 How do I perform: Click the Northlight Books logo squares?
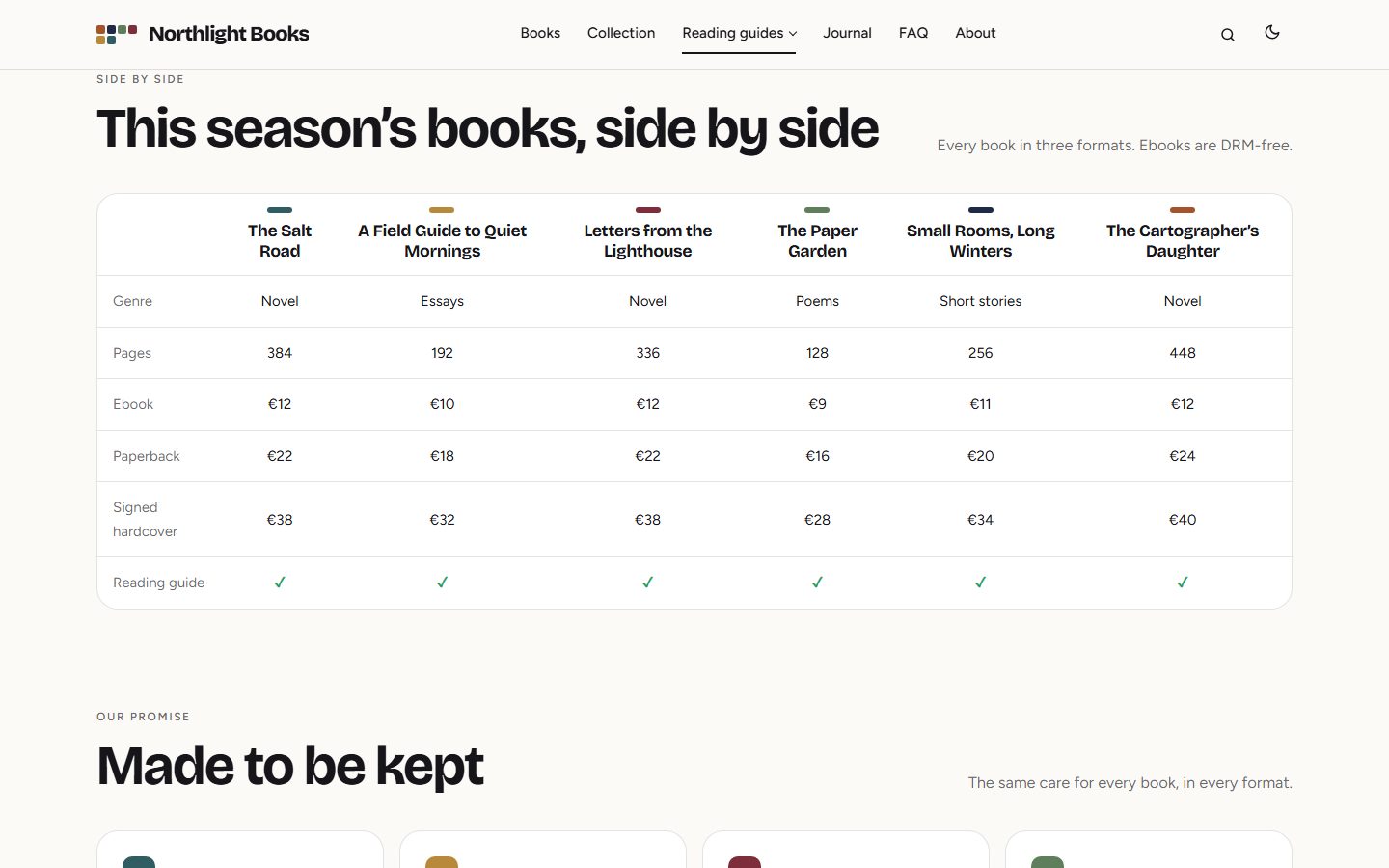coord(117,35)
